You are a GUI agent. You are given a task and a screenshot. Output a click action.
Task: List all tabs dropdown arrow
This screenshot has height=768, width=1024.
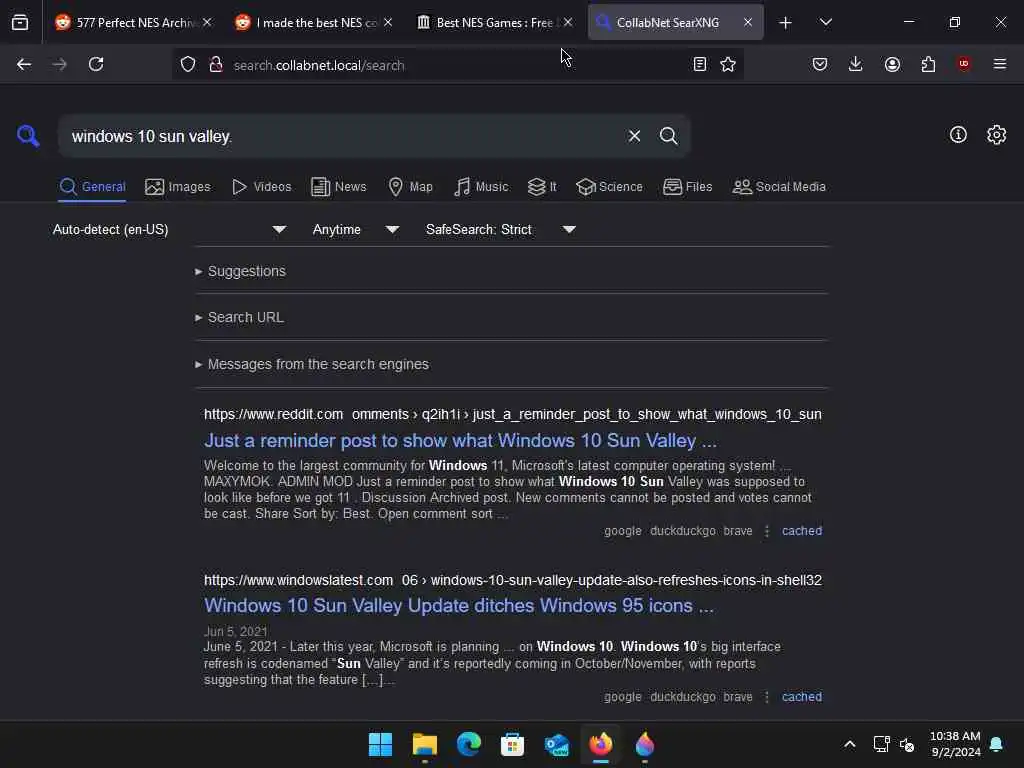[x=825, y=22]
